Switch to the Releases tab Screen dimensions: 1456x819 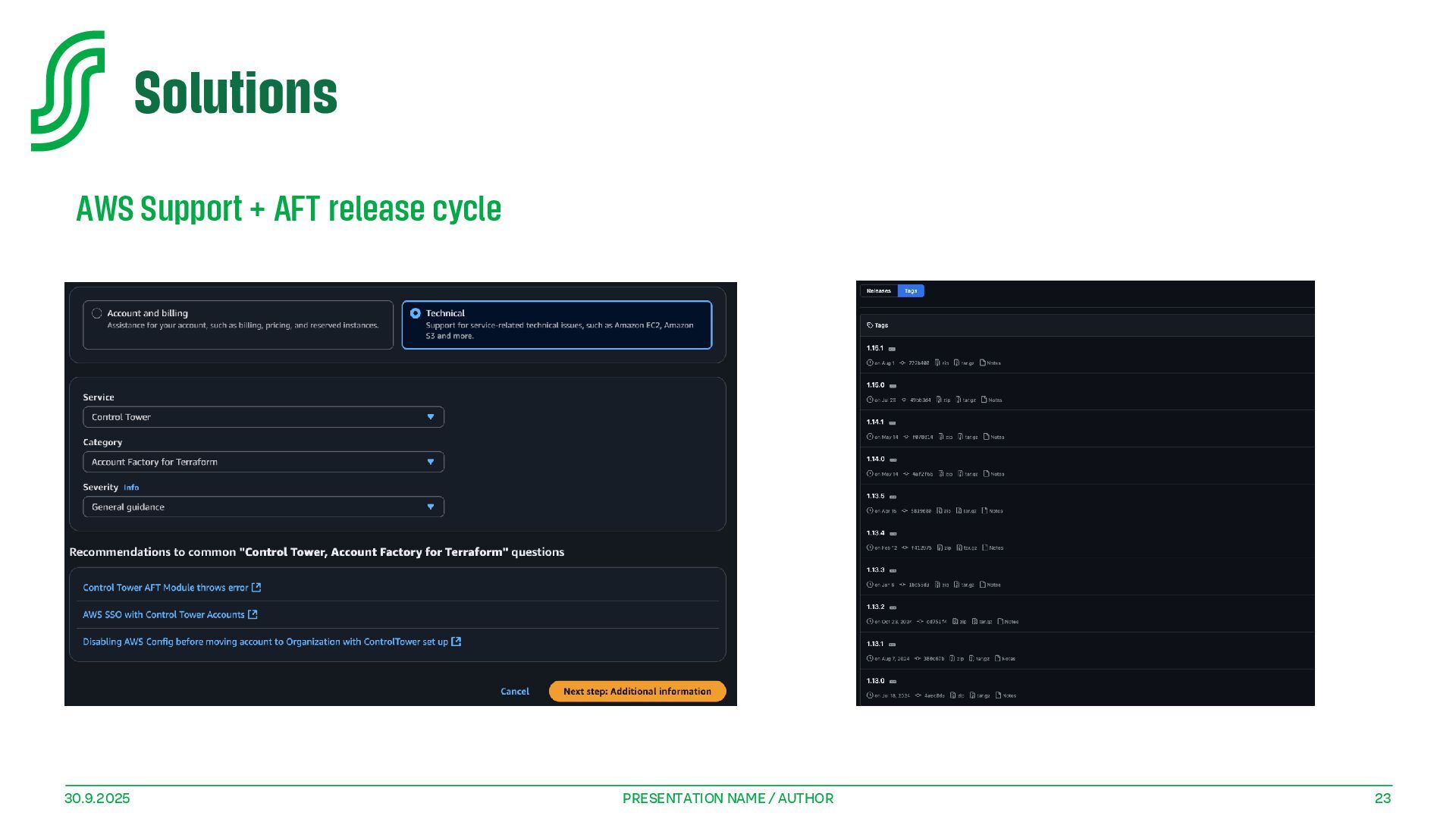point(879,291)
